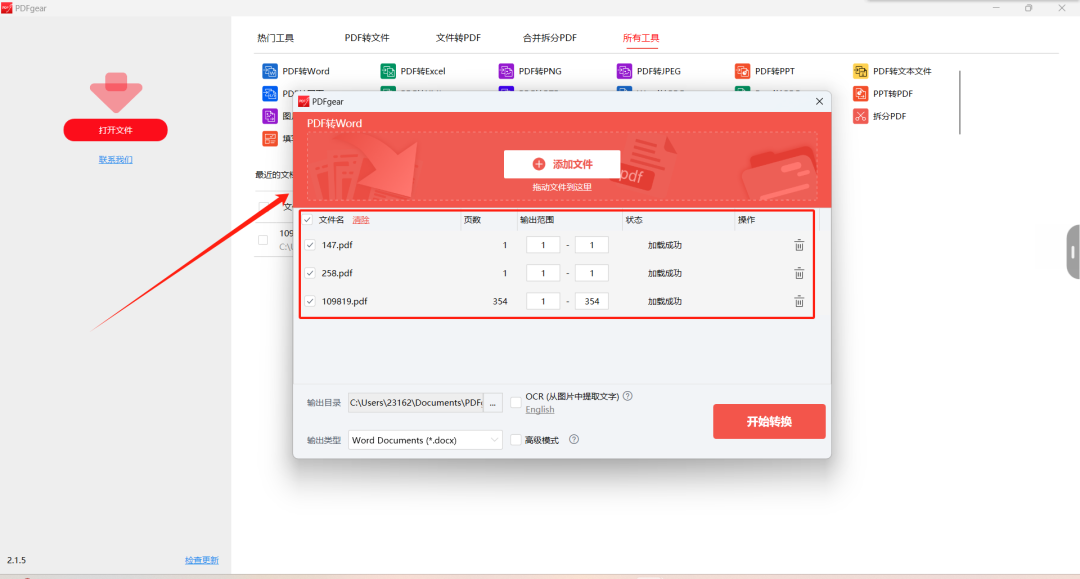Viewport: 1080px width, 579px height.
Task: Remove 109819.pdf using the trash icon
Action: (x=799, y=301)
